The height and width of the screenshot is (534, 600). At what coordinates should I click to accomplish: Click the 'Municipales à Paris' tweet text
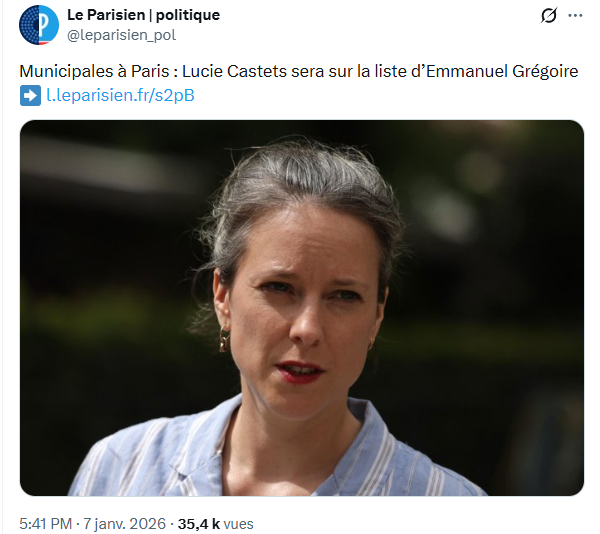pyautogui.click(x=94, y=71)
